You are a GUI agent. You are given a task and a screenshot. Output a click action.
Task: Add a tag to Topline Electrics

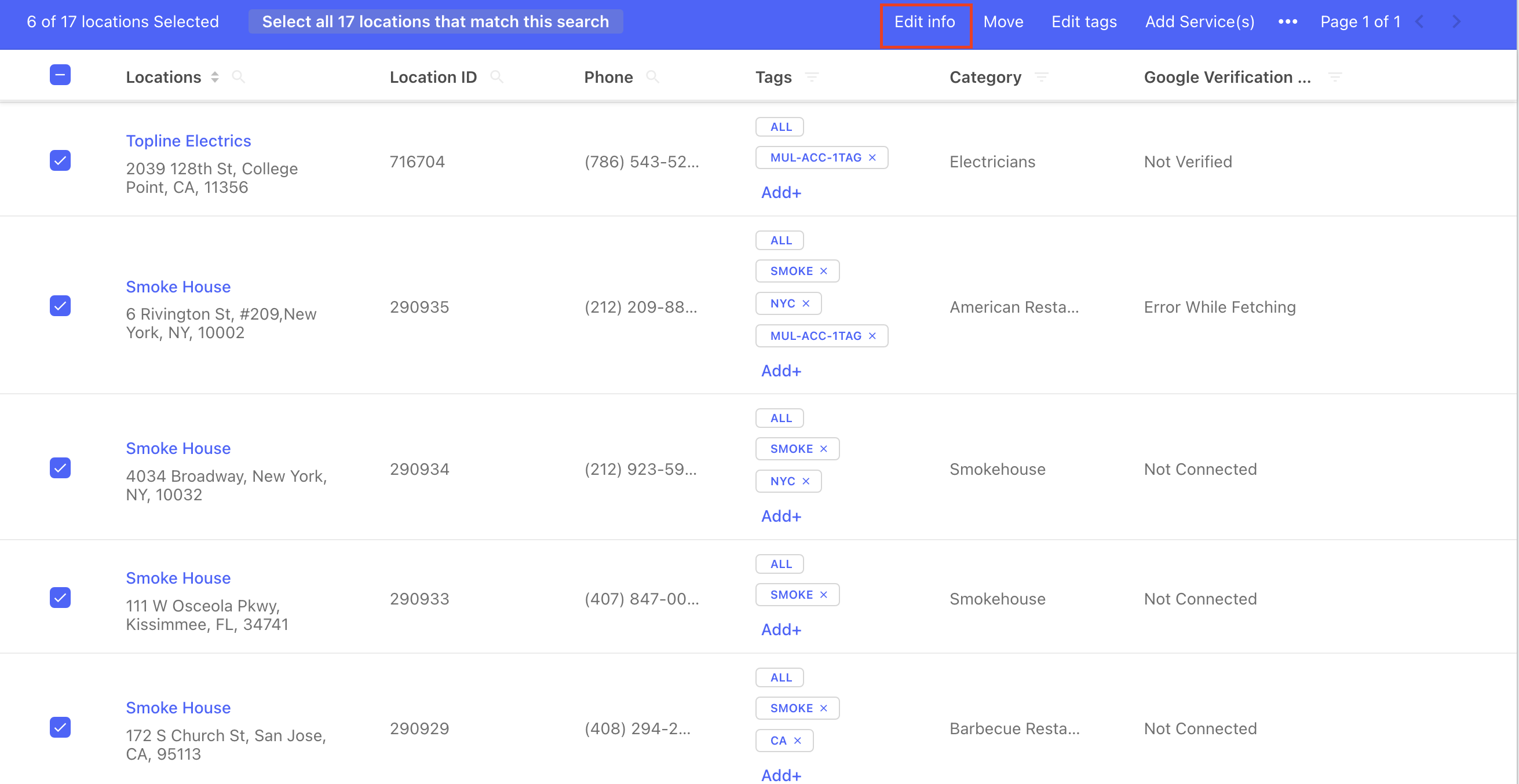(x=781, y=193)
